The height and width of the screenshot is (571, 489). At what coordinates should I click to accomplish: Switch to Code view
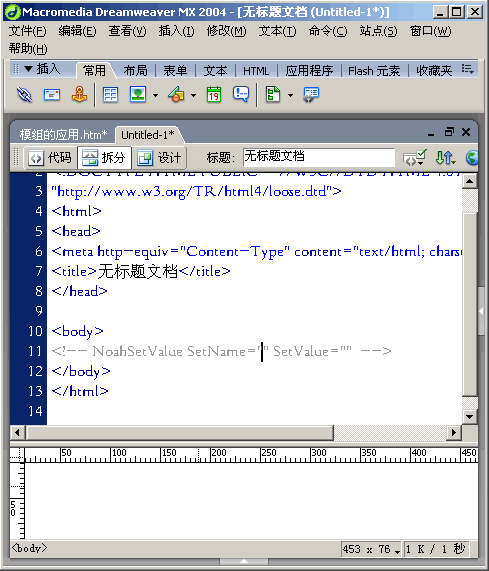tap(50, 158)
